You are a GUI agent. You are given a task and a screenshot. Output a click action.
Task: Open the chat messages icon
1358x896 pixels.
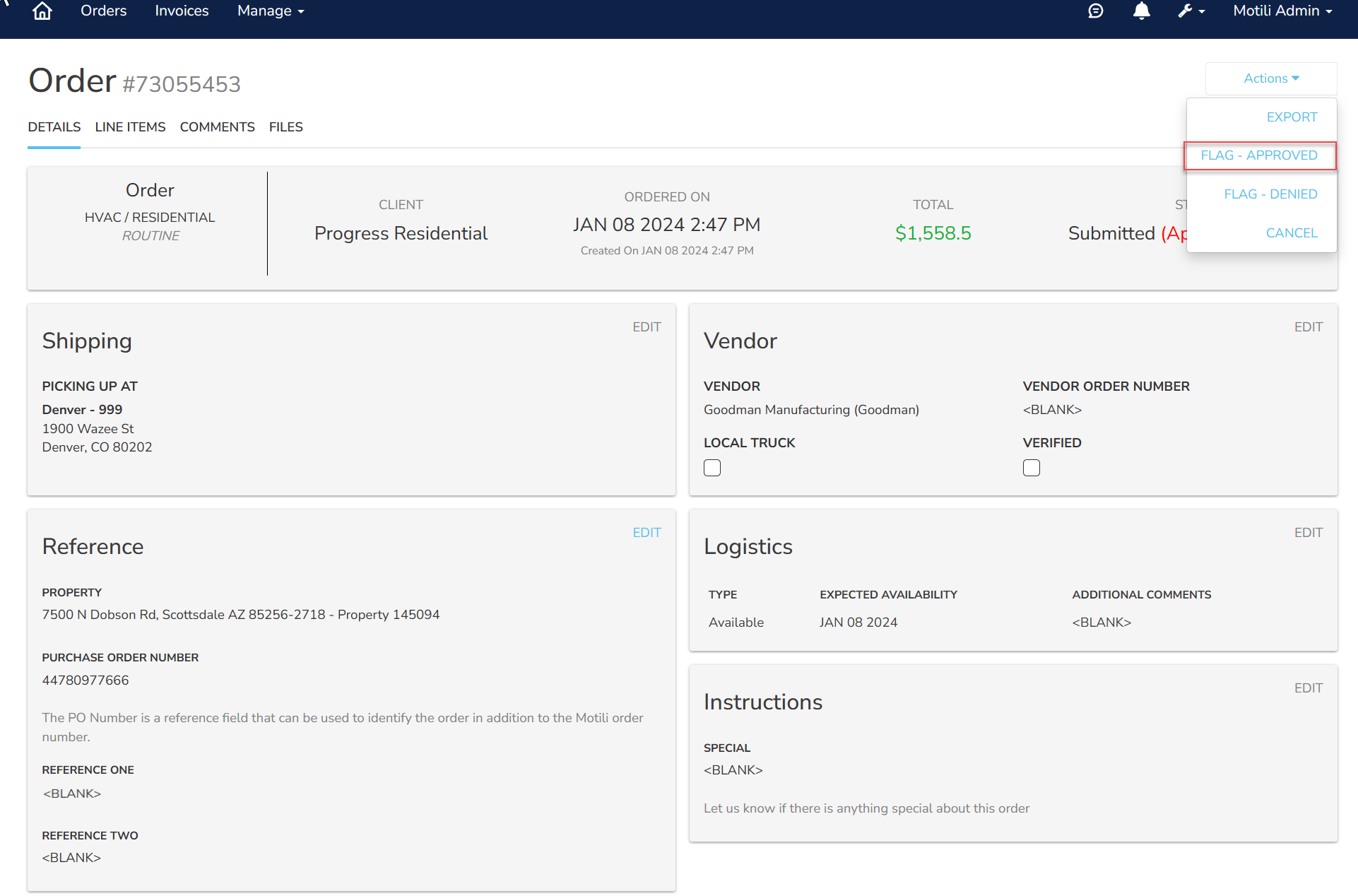(1095, 11)
